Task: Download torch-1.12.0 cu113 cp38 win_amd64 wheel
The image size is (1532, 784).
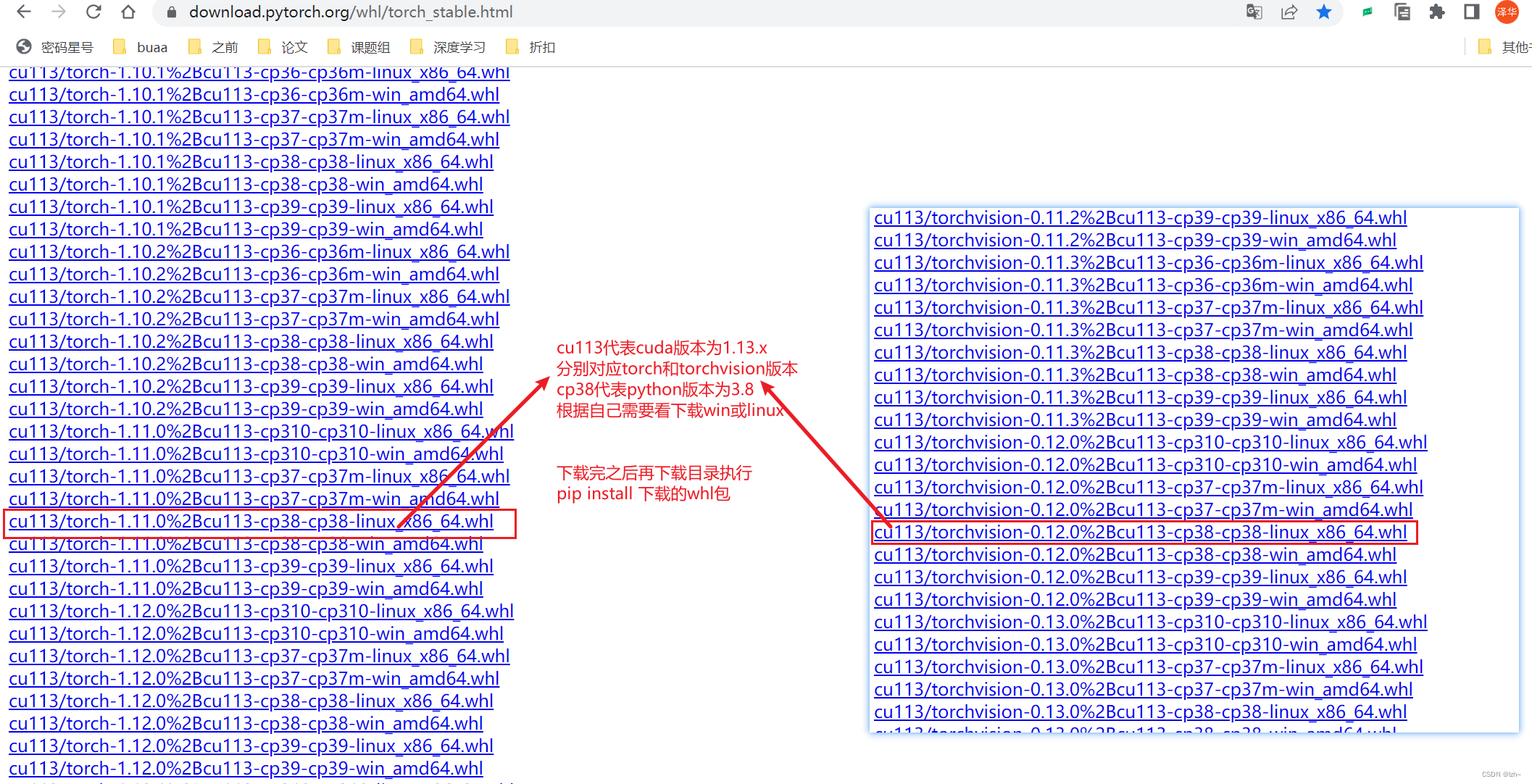Action: (x=246, y=724)
